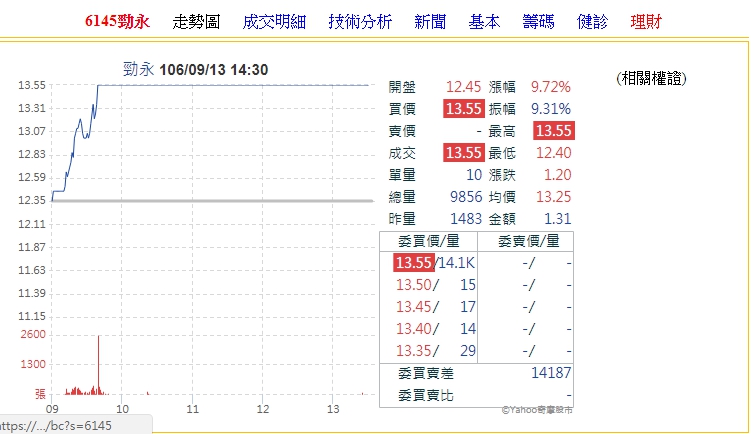Click the 12.35 y-axis label on chart
The height and width of the screenshot is (434, 751).
(x=32, y=200)
